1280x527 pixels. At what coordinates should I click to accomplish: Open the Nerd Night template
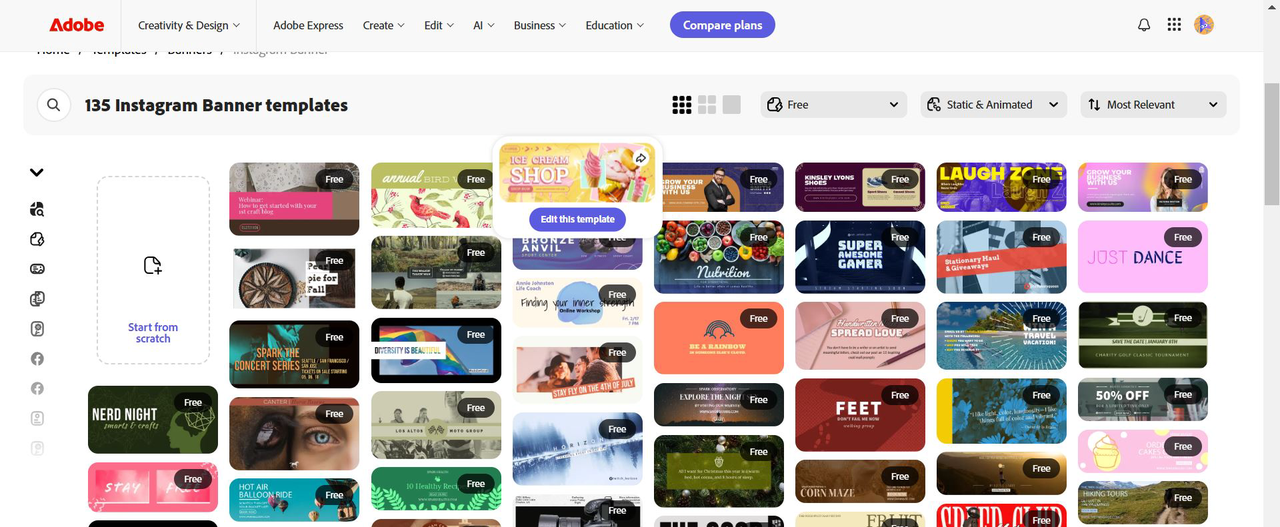coord(153,420)
